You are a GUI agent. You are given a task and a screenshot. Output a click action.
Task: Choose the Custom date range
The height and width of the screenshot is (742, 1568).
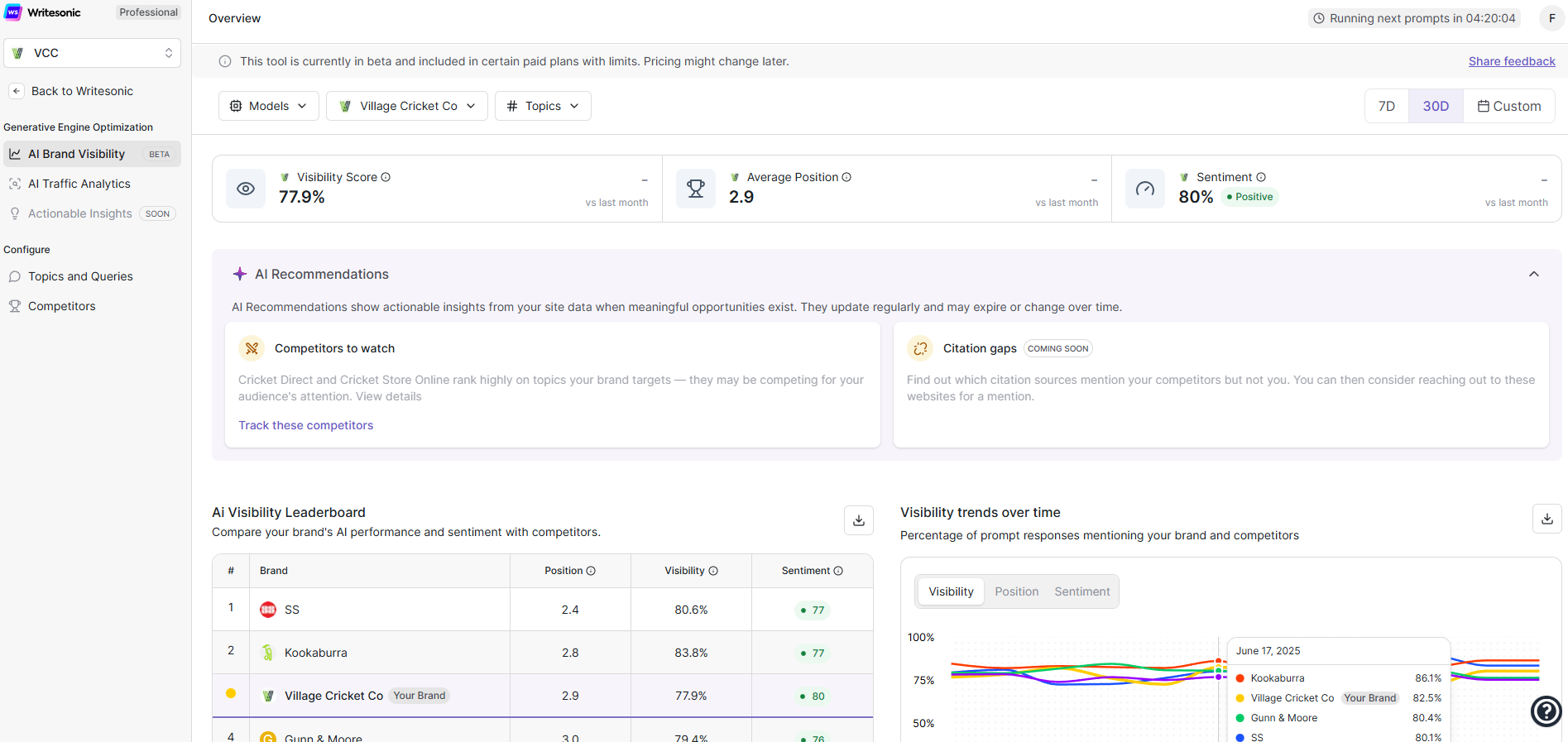1509,106
